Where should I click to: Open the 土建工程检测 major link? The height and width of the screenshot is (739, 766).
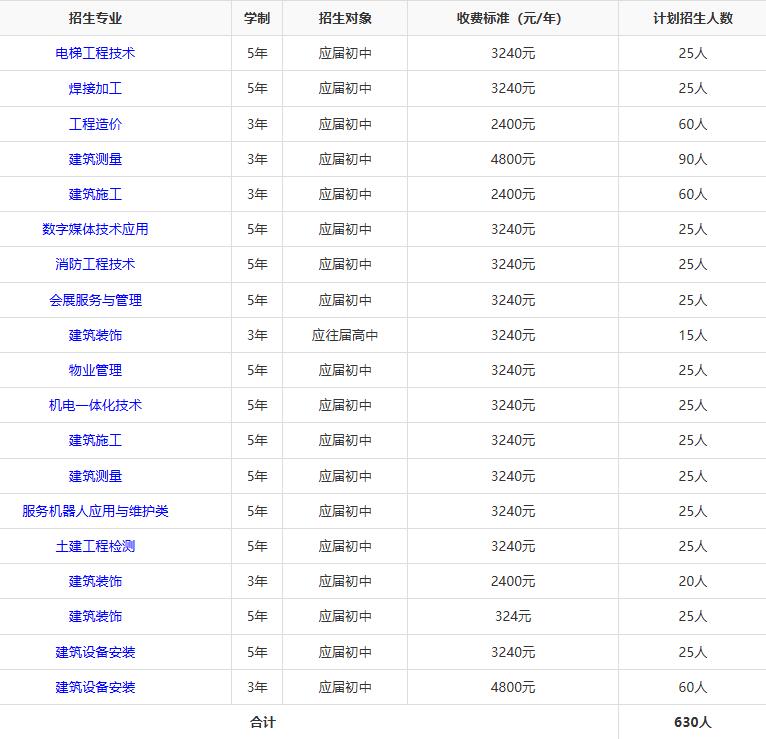pos(95,546)
